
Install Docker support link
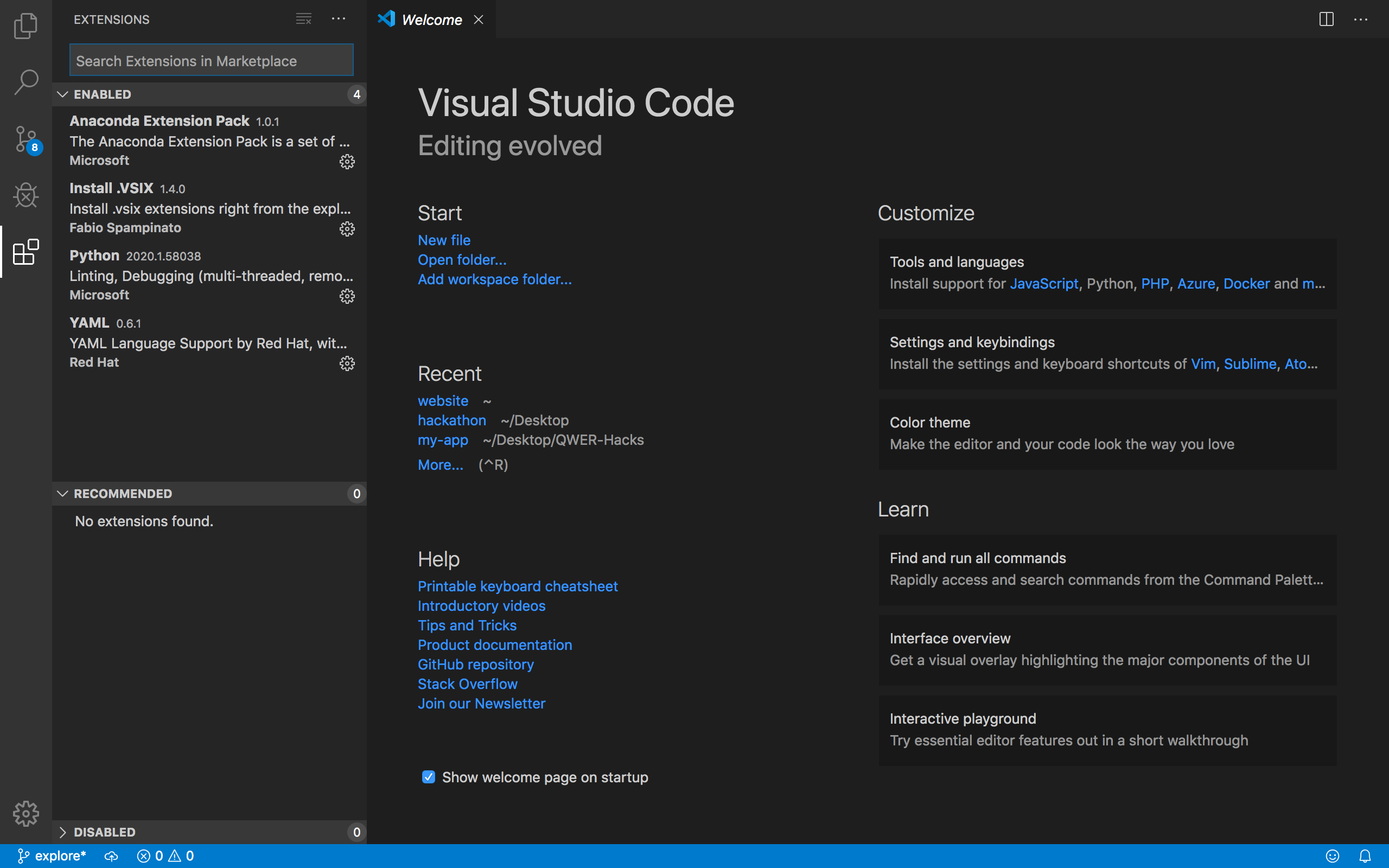1247,284
